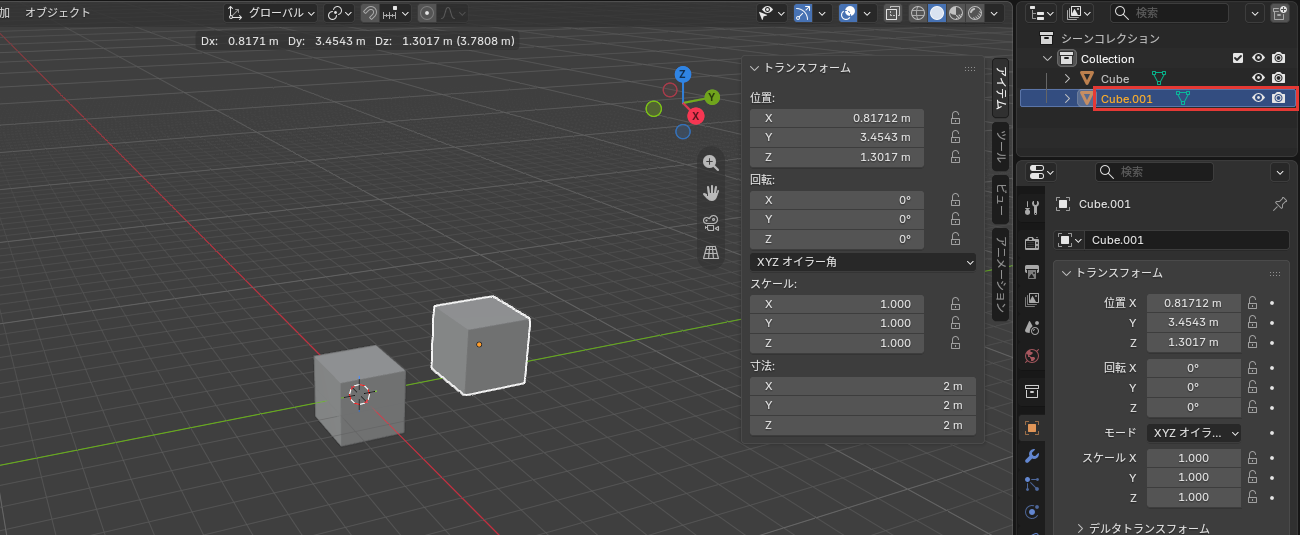
Task: Switch to the アイテム sidebar tab
Action: click(x=1000, y=90)
